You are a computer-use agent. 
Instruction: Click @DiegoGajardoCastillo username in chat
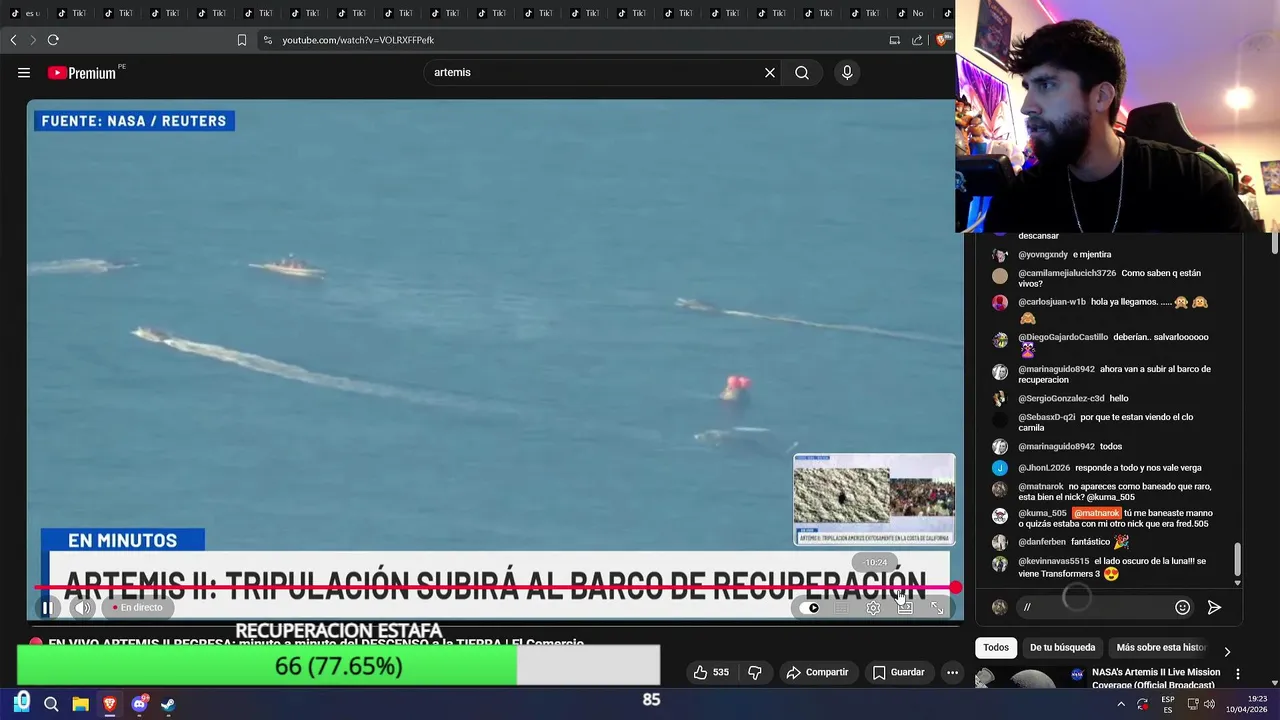(x=1063, y=337)
